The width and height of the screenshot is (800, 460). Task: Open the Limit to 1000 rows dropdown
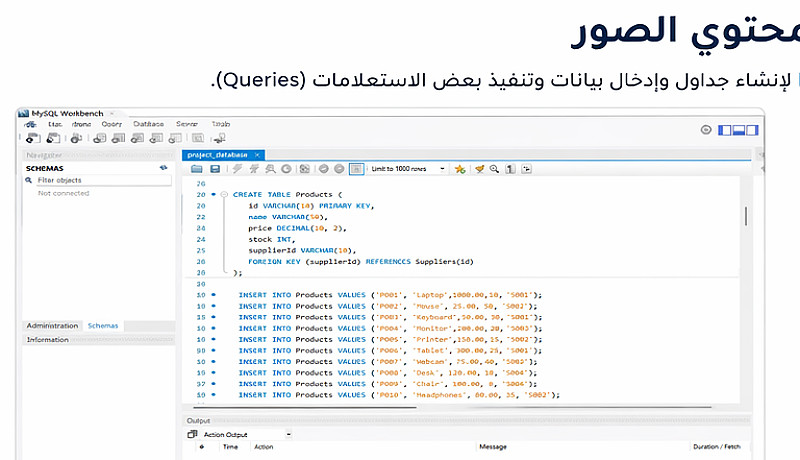click(408, 169)
